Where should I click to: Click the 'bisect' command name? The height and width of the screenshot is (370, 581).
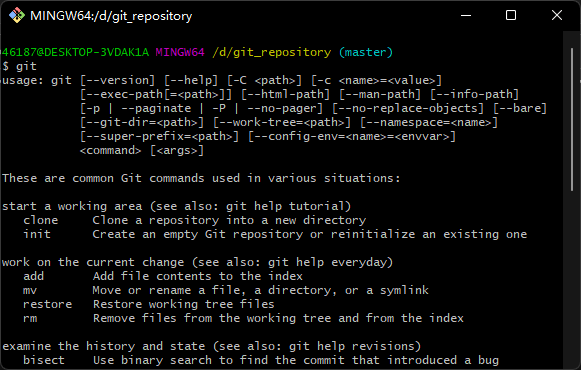[x=44, y=360]
